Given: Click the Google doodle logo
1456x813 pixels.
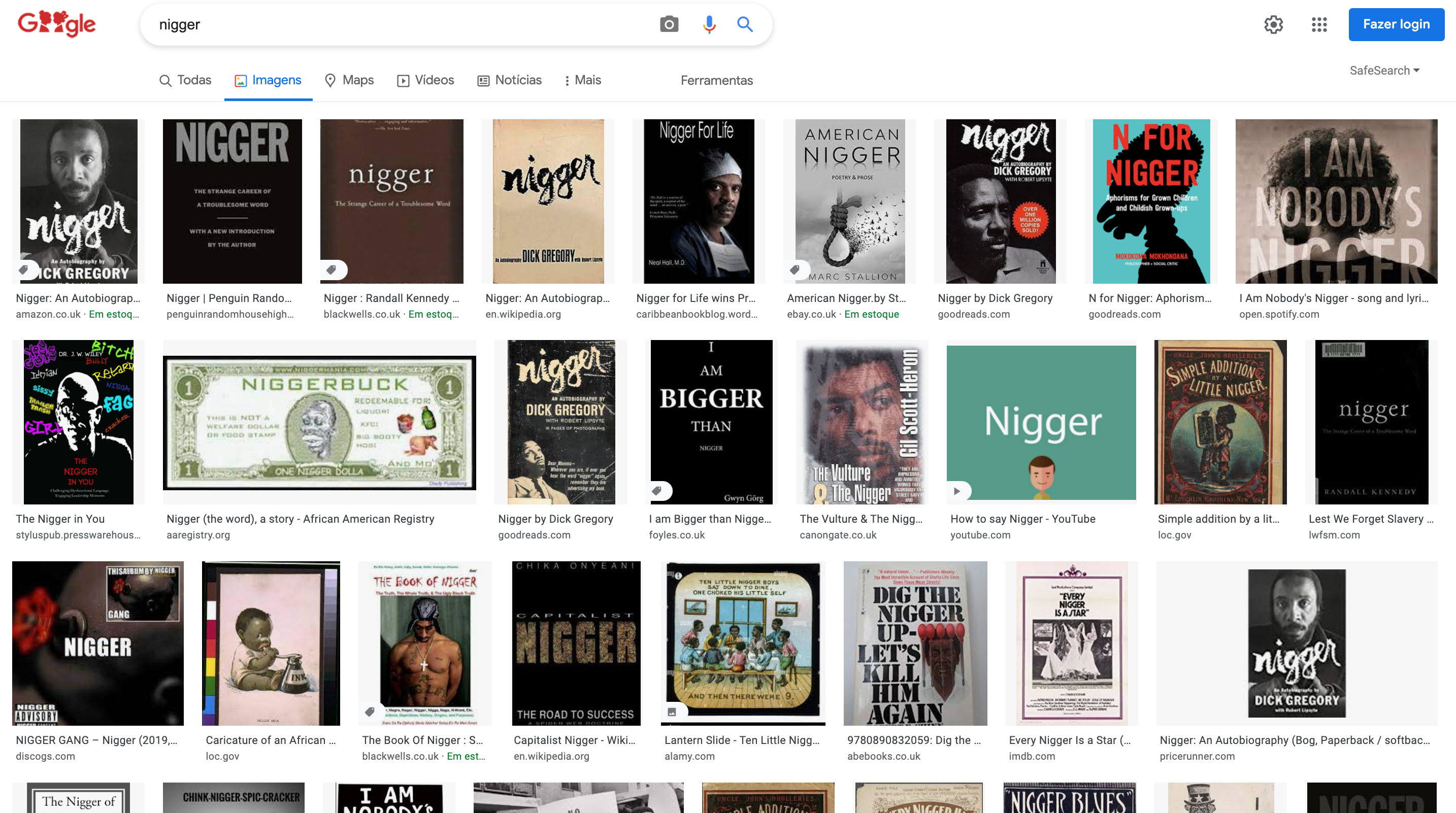Looking at the screenshot, I should point(56,24).
